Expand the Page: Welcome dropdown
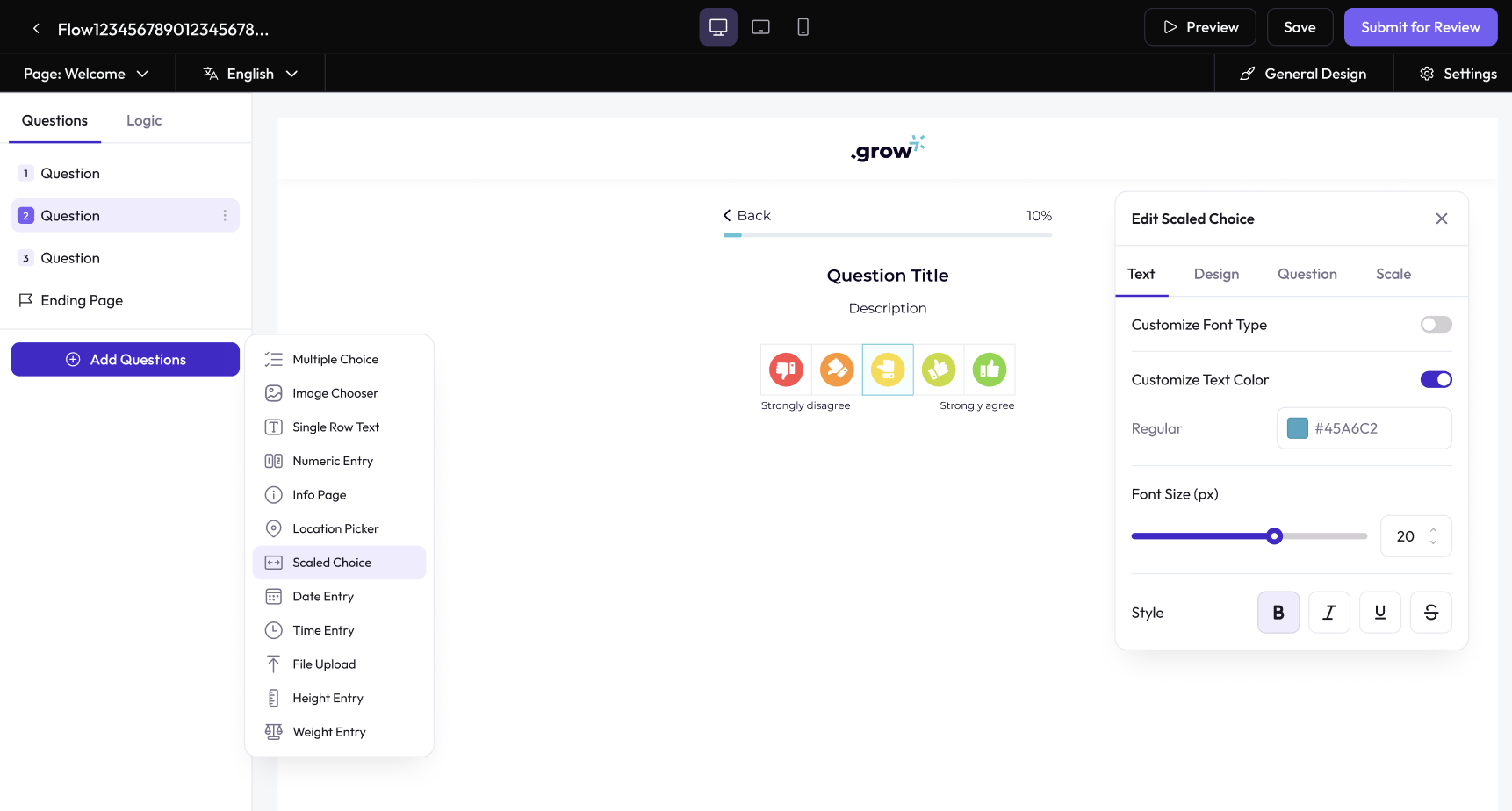This screenshot has height=811, width=1512. [x=86, y=74]
